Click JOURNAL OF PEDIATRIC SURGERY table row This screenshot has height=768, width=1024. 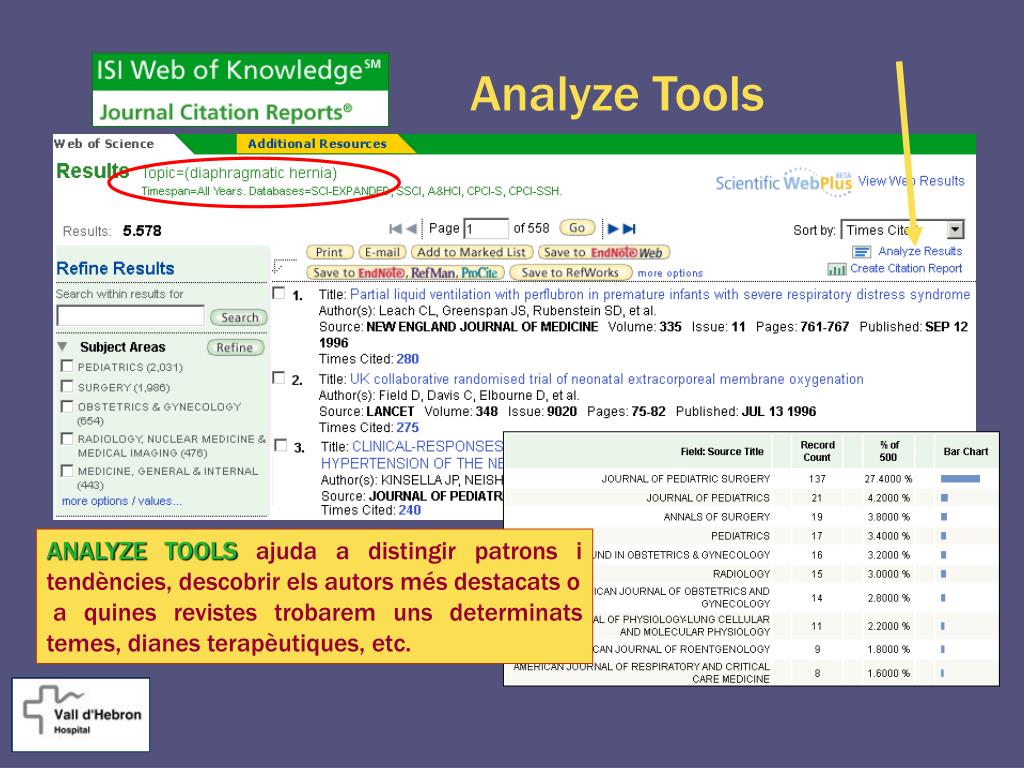coord(751,479)
